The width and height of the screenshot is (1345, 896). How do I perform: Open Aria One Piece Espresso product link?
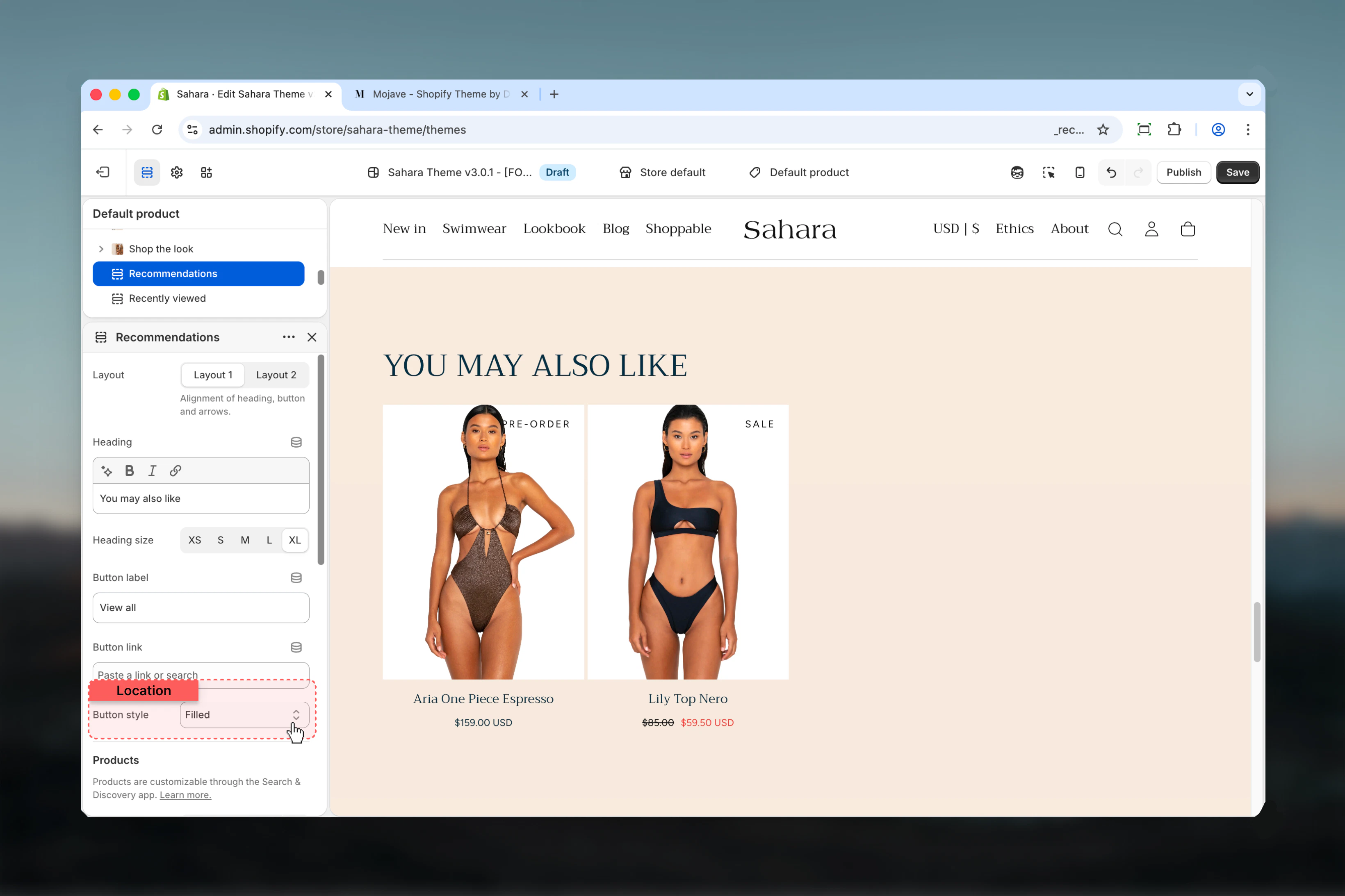(483, 699)
